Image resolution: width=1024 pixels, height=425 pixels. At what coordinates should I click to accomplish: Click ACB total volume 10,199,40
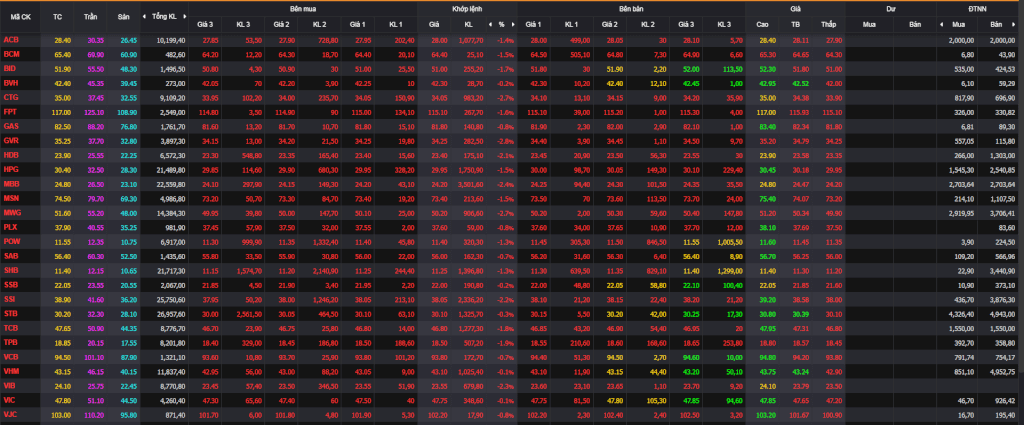coord(171,40)
